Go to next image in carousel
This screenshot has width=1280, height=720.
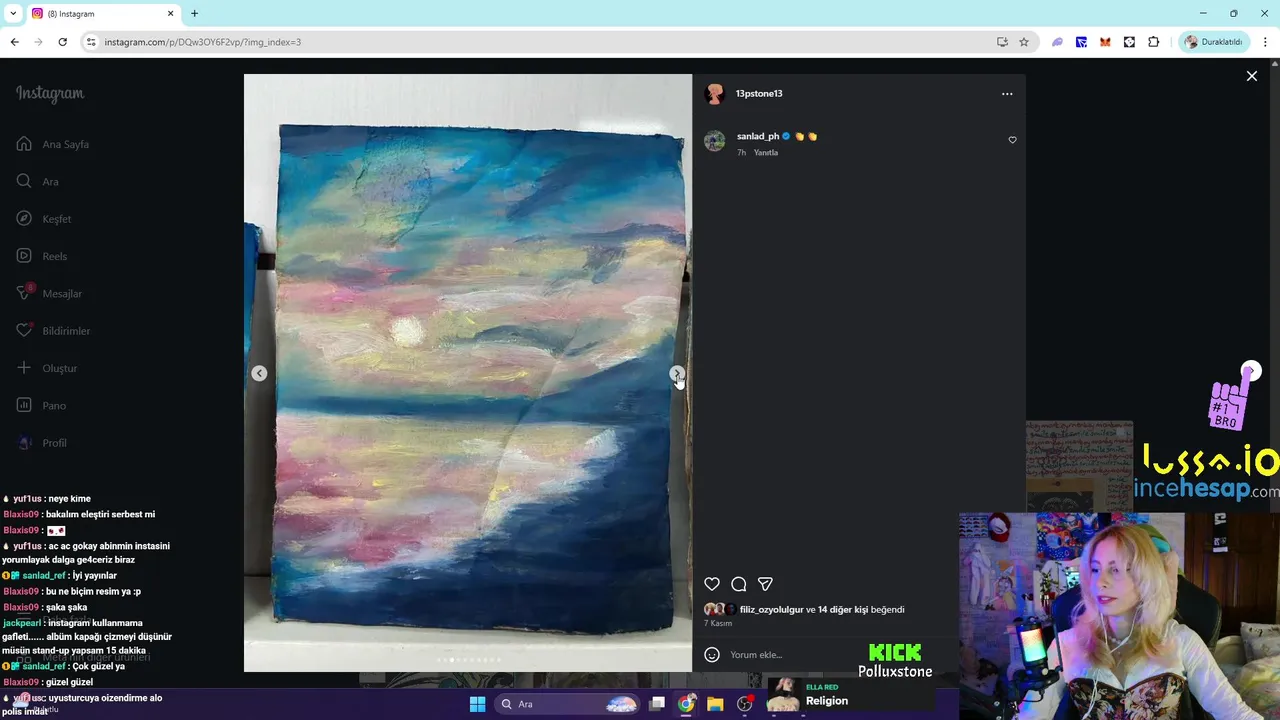(677, 373)
